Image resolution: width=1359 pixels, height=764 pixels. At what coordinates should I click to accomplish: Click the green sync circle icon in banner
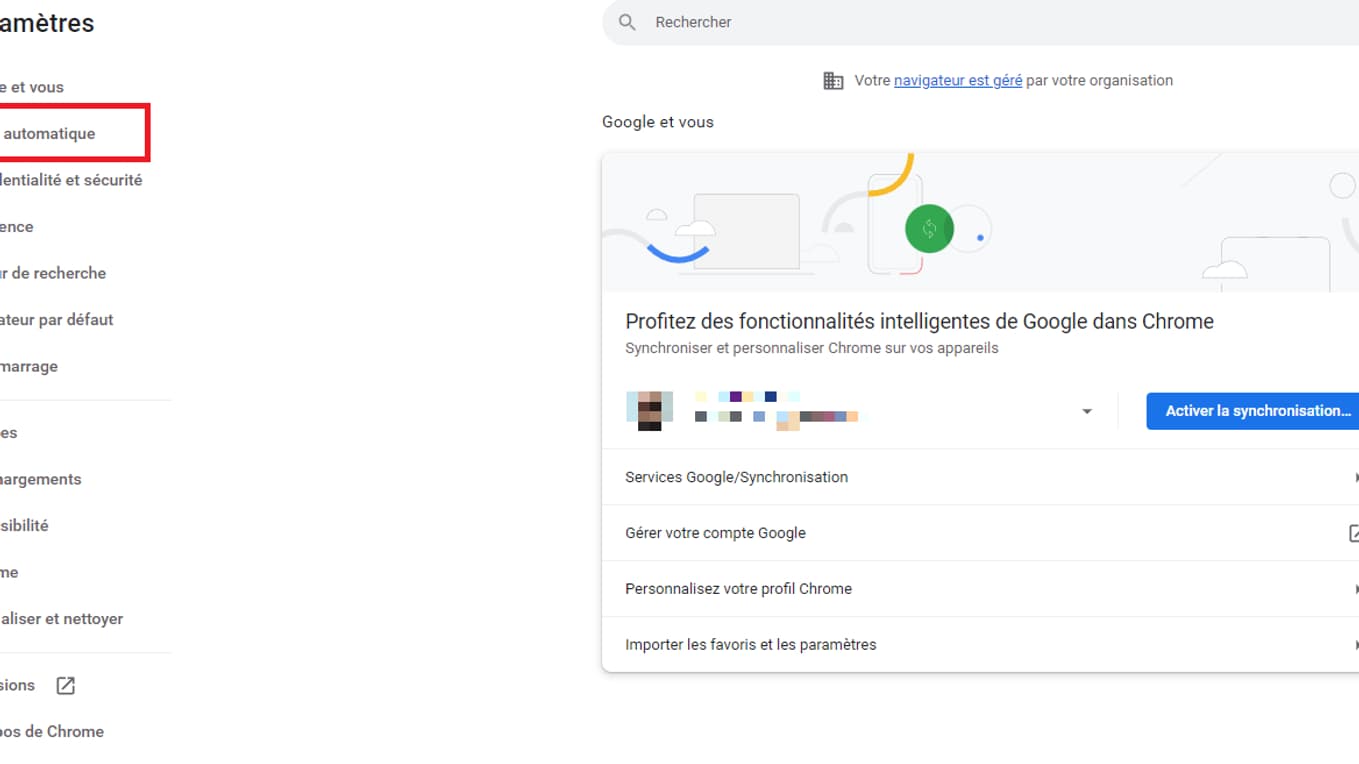tap(929, 229)
